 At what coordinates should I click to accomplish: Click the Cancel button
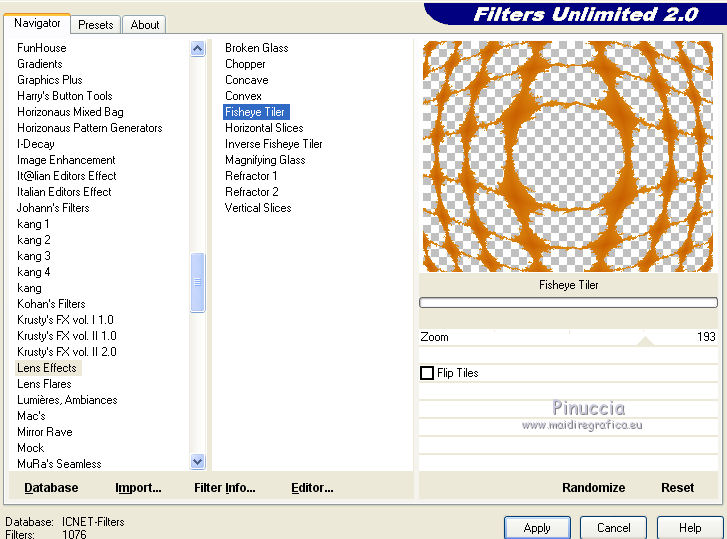coord(613,527)
